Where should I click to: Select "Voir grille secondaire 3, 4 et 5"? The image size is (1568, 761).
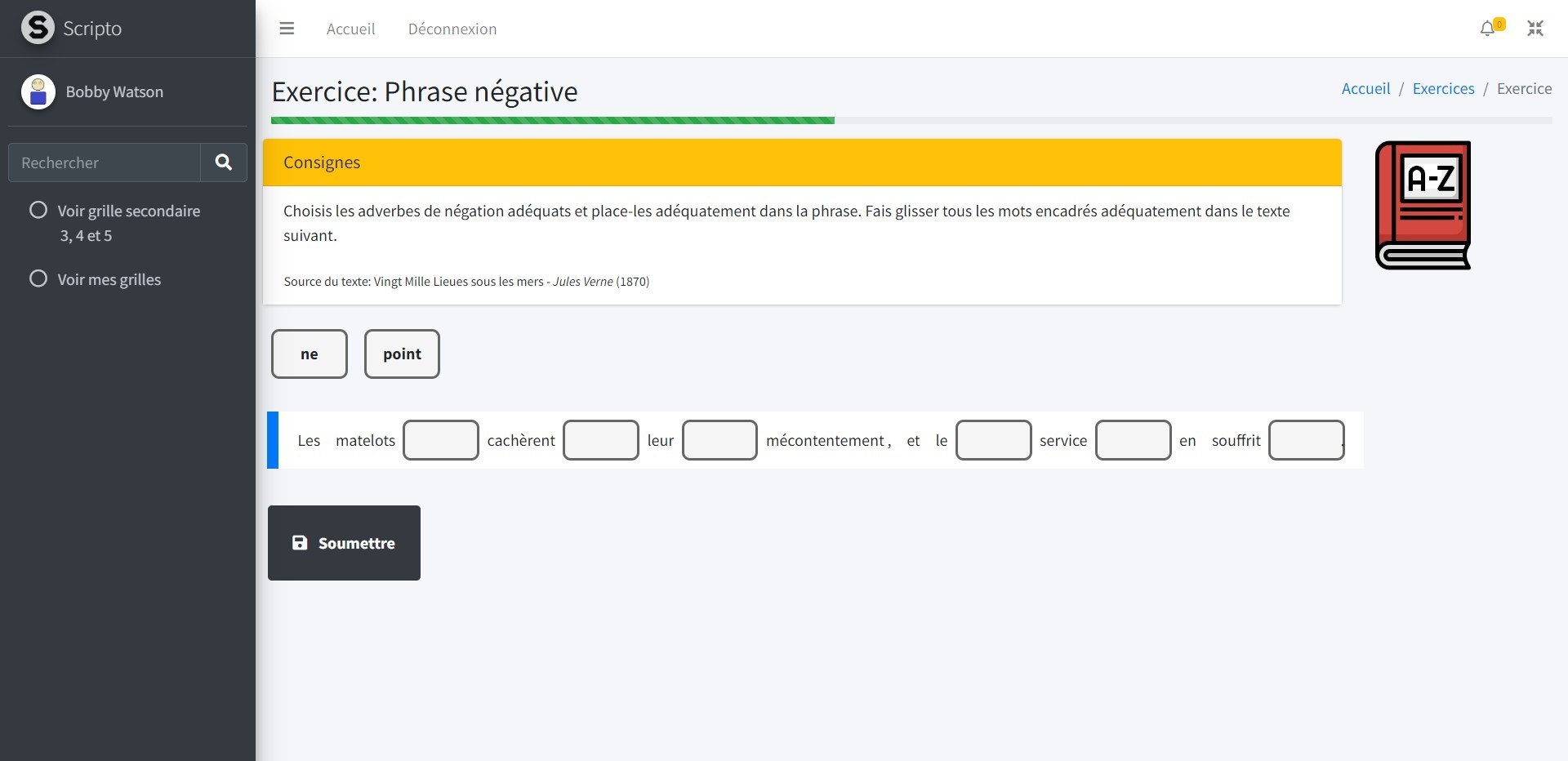tap(38, 211)
